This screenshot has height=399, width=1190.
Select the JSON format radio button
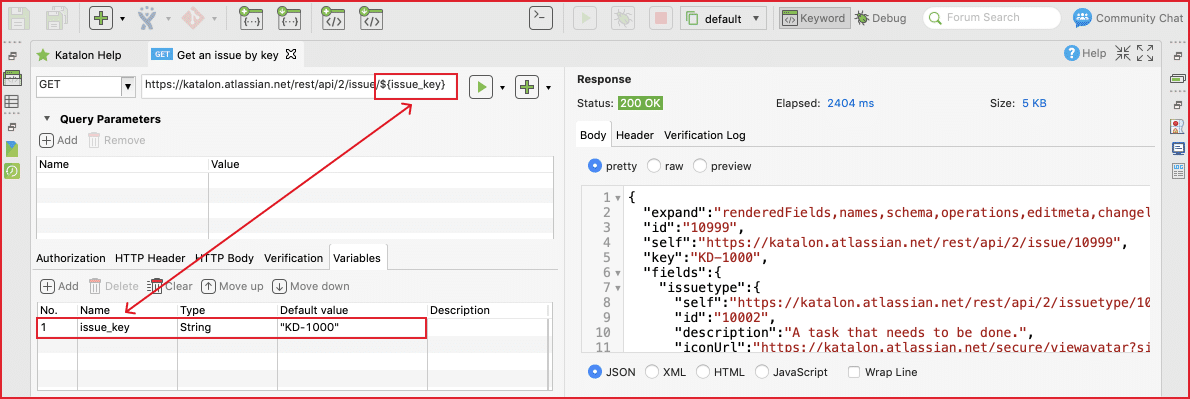point(596,372)
